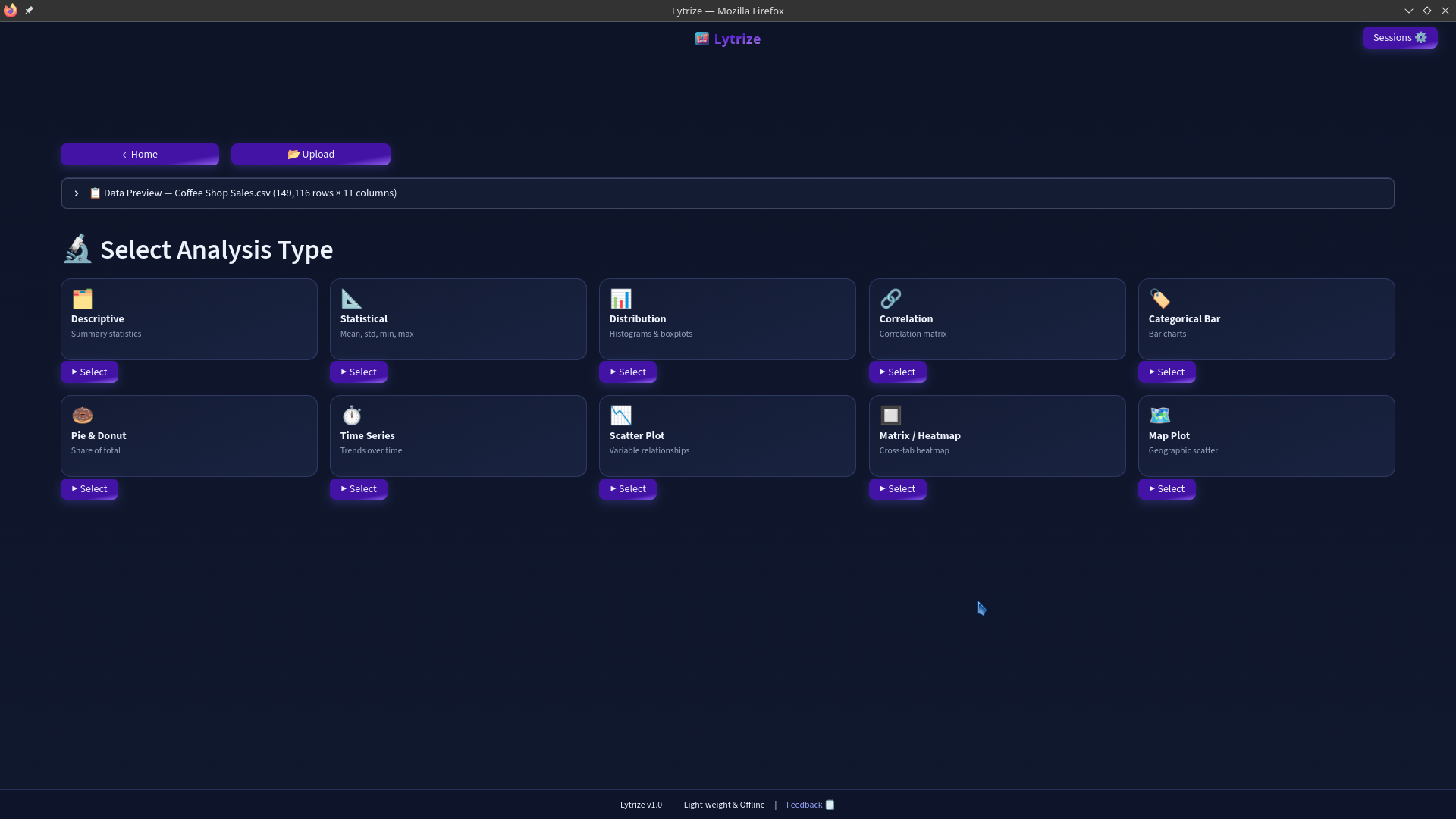
Task: Click the Feedback note icon in footer
Action: 830,805
